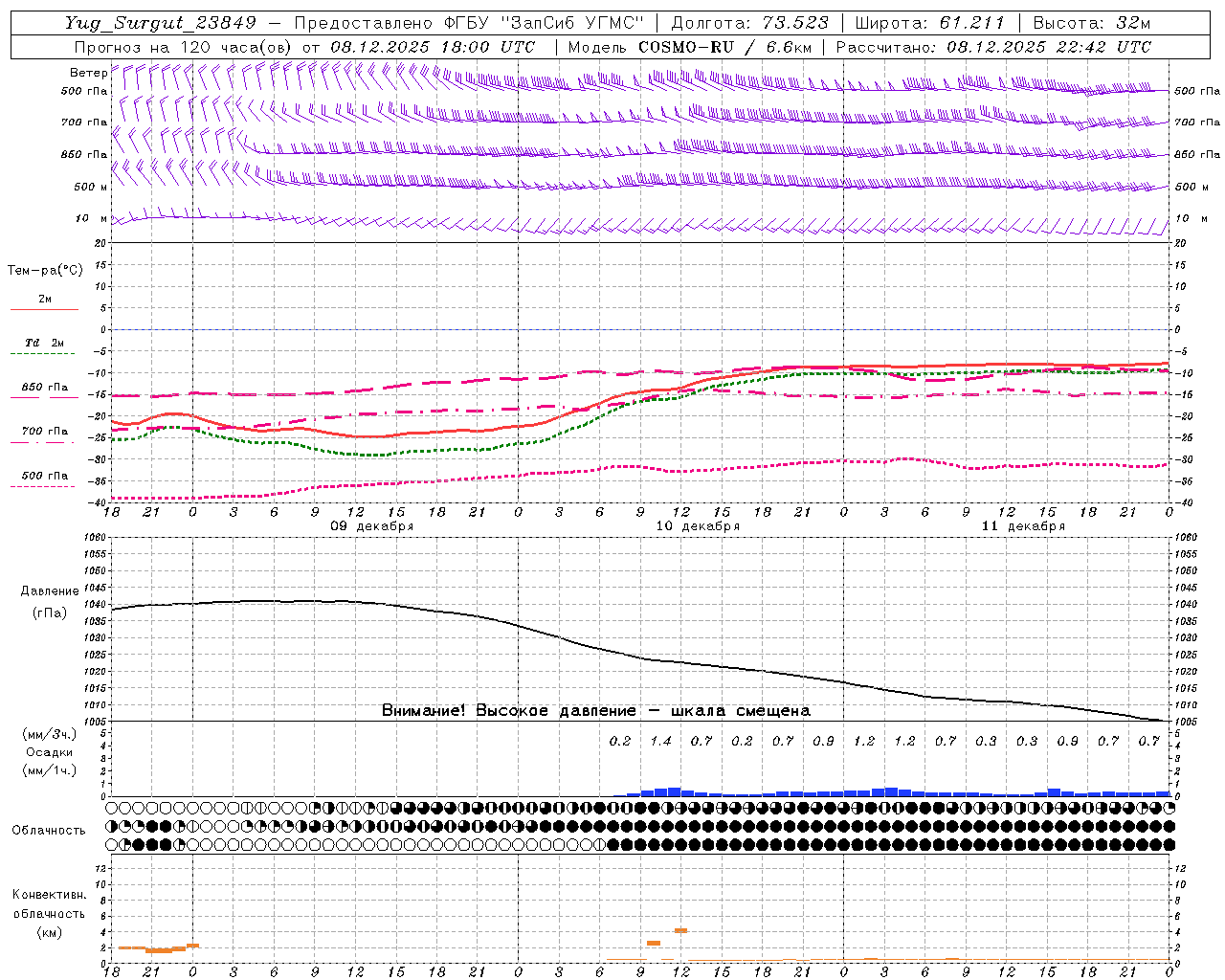
Task: Click the 10 декабря date label
Action: tap(698, 526)
